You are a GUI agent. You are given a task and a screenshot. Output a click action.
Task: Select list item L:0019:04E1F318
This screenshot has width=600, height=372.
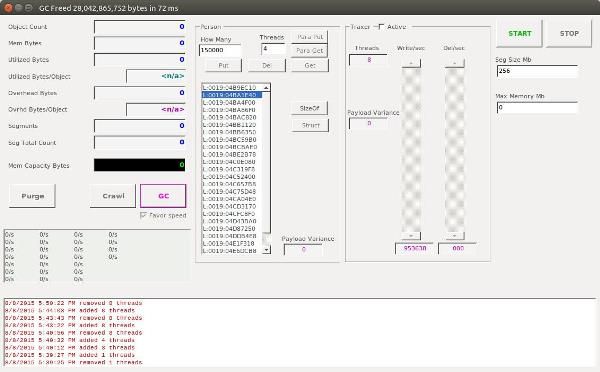pyautogui.click(x=232, y=243)
